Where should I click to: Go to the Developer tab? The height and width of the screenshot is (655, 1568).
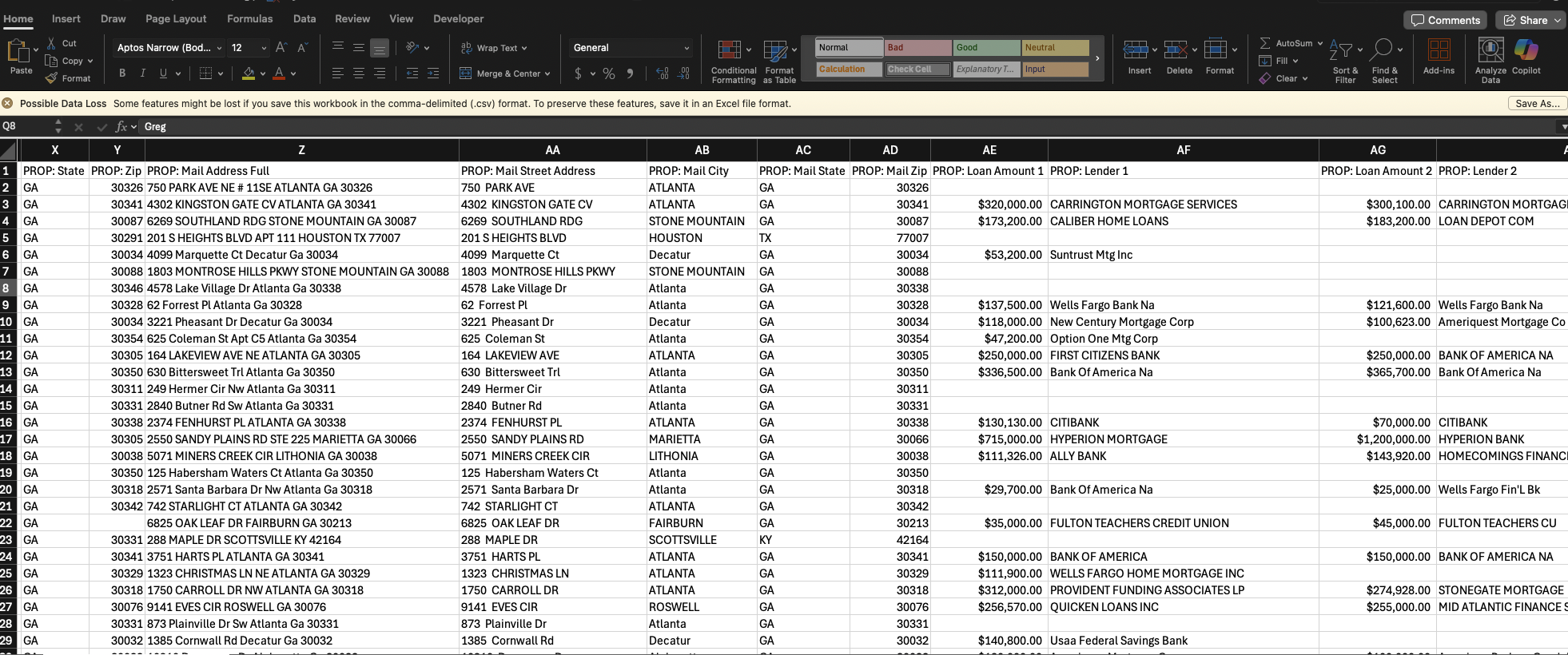point(458,18)
